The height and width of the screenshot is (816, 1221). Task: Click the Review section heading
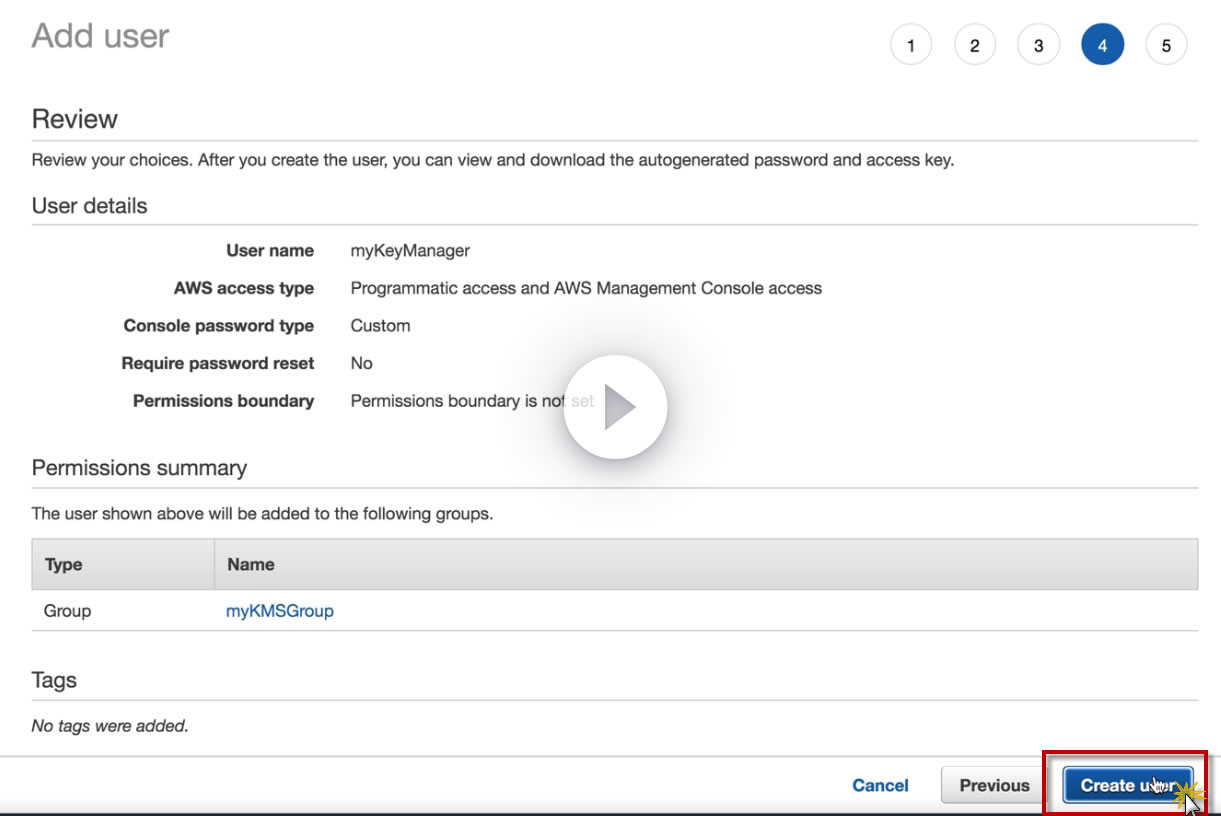pyautogui.click(x=75, y=119)
